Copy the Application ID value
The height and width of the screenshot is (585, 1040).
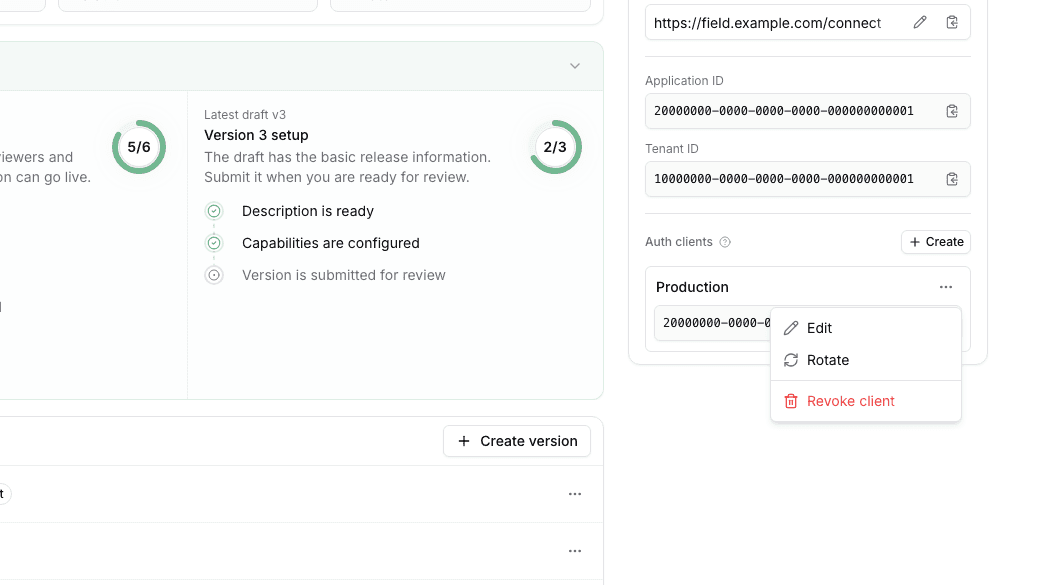click(x=952, y=111)
